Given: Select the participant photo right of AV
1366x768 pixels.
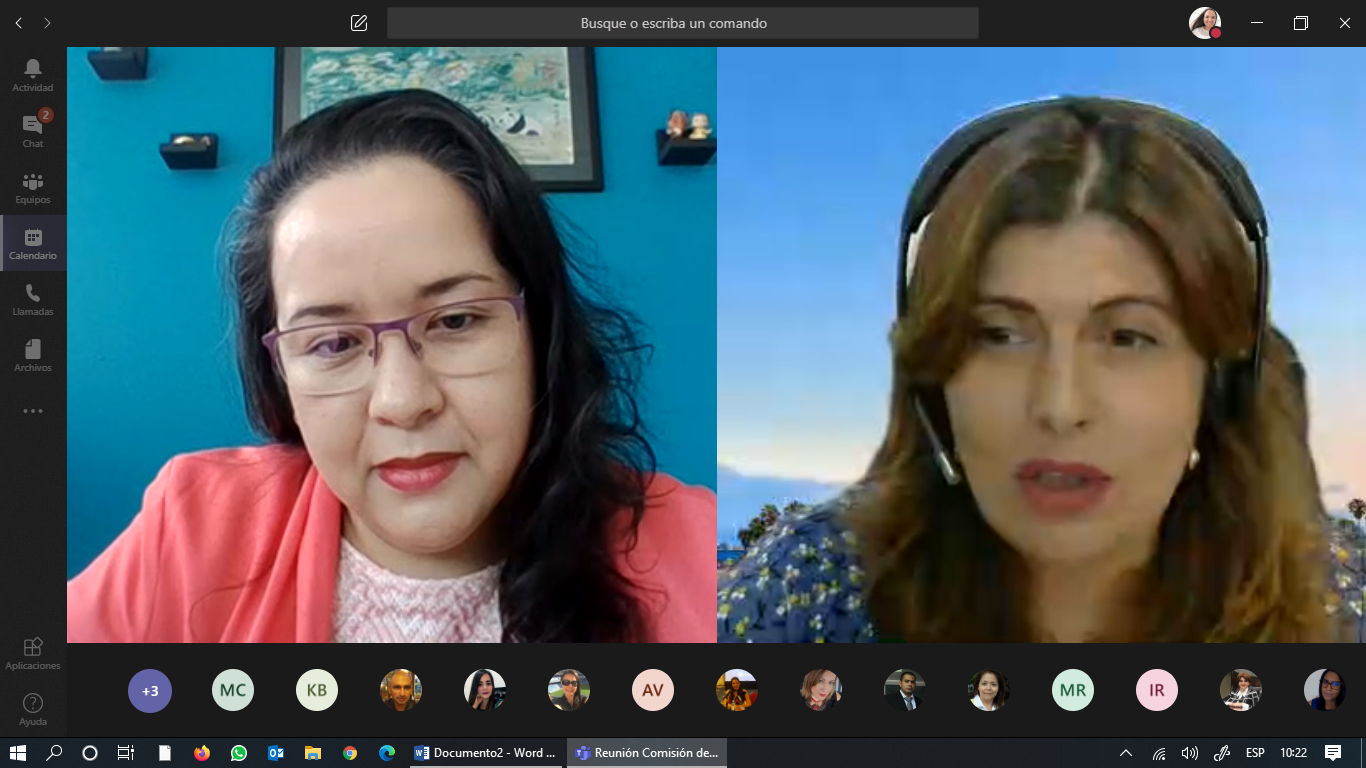Looking at the screenshot, I should [x=737, y=690].
